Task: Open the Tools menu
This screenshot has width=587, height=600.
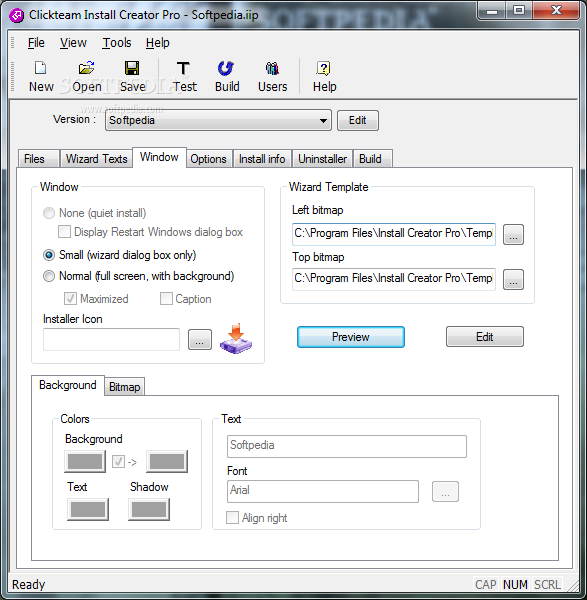Action: coord(117,43)
